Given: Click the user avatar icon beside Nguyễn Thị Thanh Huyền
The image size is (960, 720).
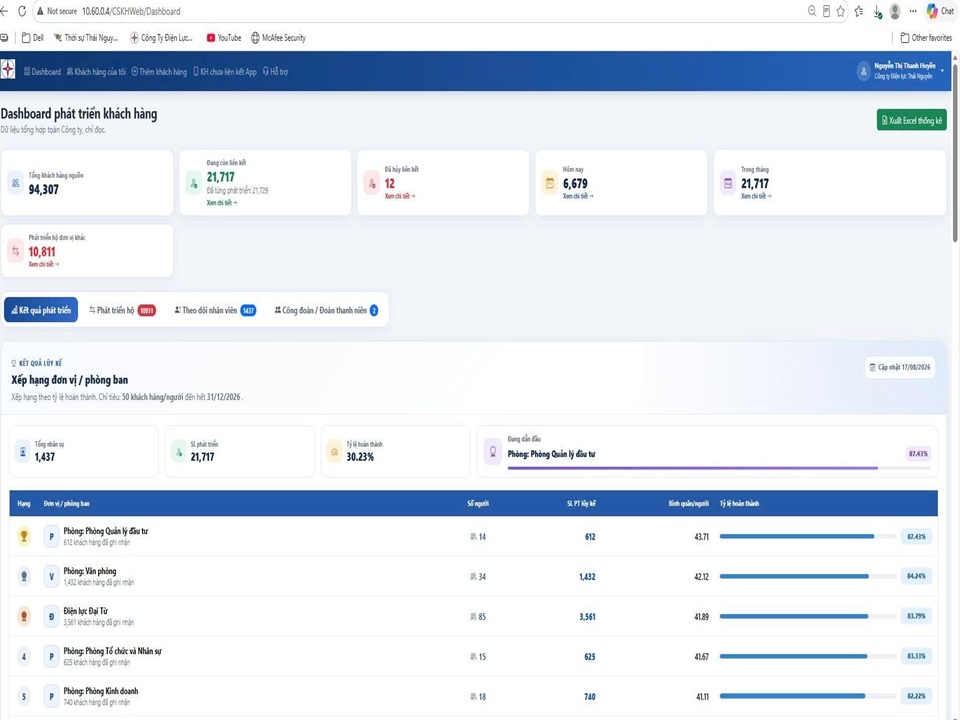Looking at the screenshot, I should click(x=863, y=71).
